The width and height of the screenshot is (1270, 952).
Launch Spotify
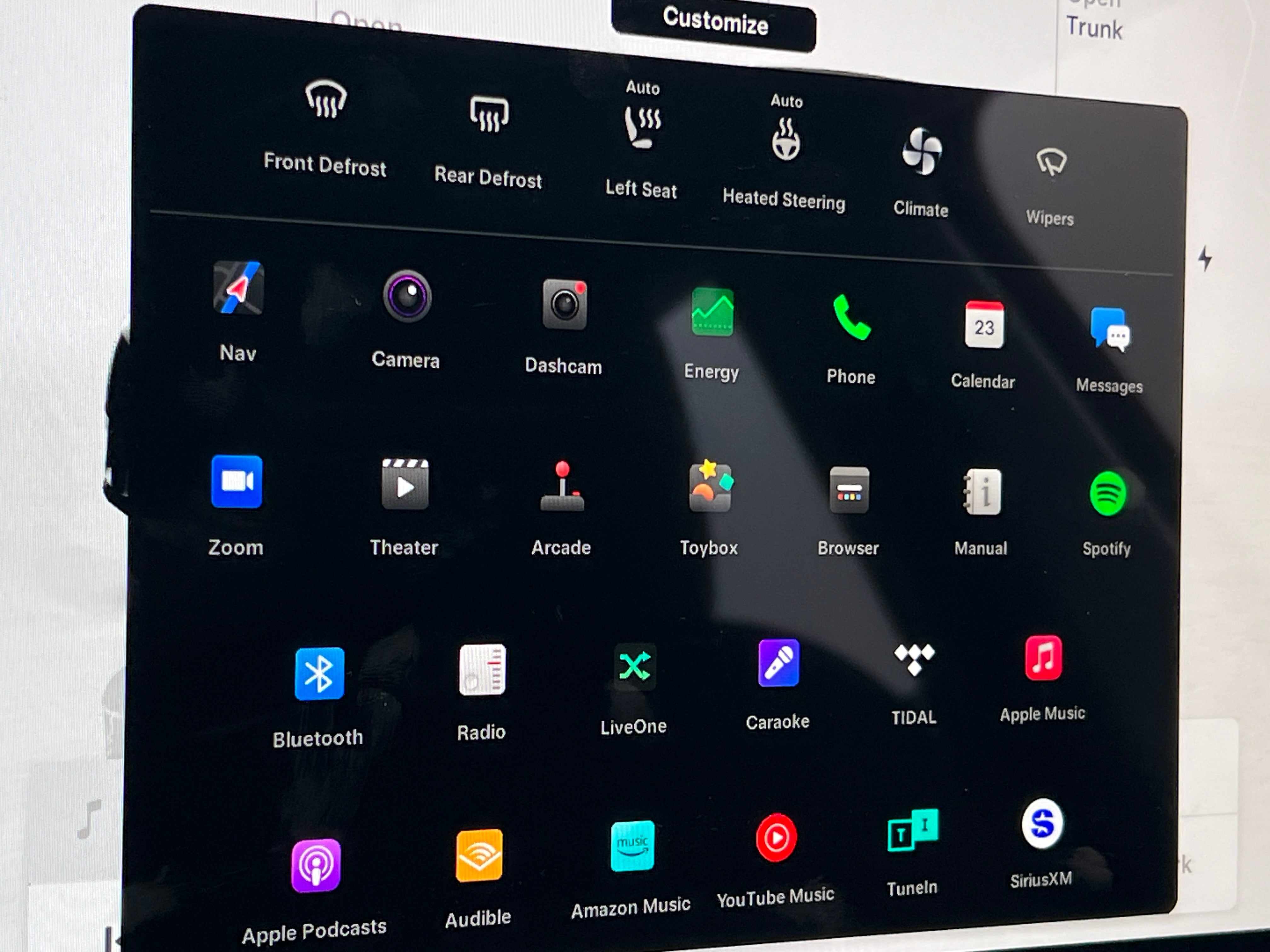[1107, 494]
